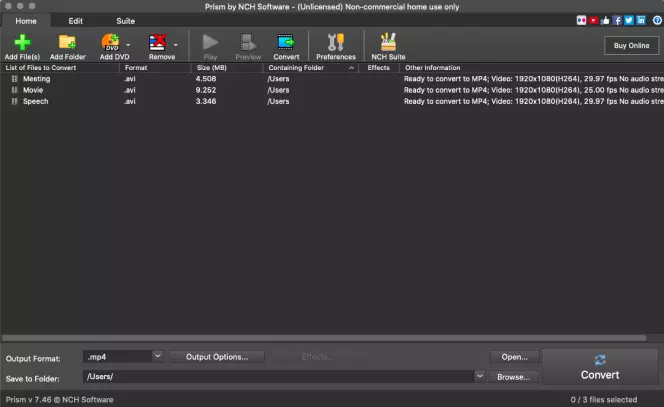Click the YouTube icon in the top bar
This screenshot has height=407, width=664.
593,20
